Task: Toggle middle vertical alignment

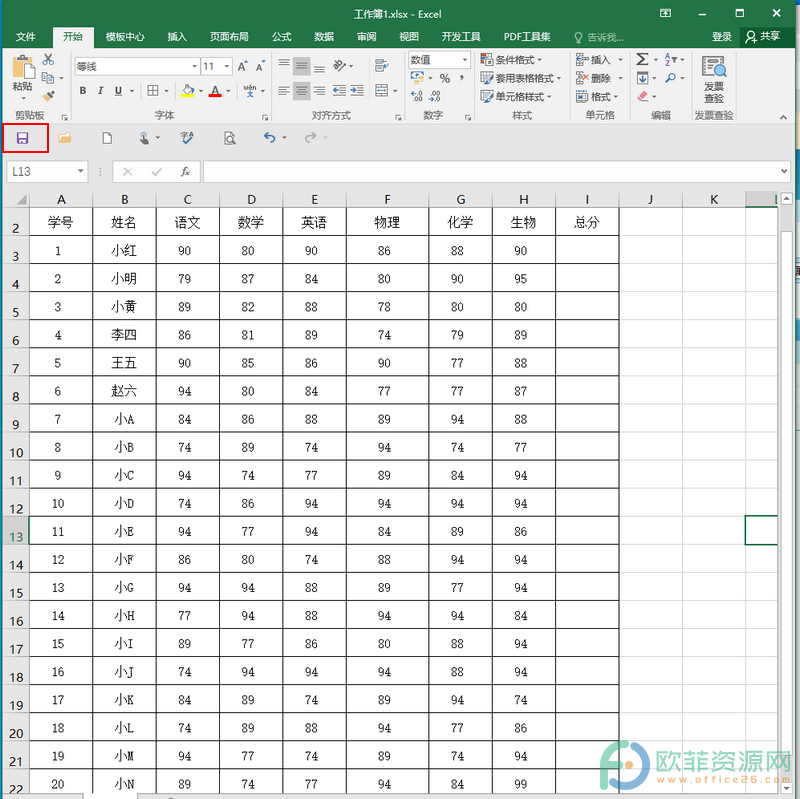Action: [302, 65]
